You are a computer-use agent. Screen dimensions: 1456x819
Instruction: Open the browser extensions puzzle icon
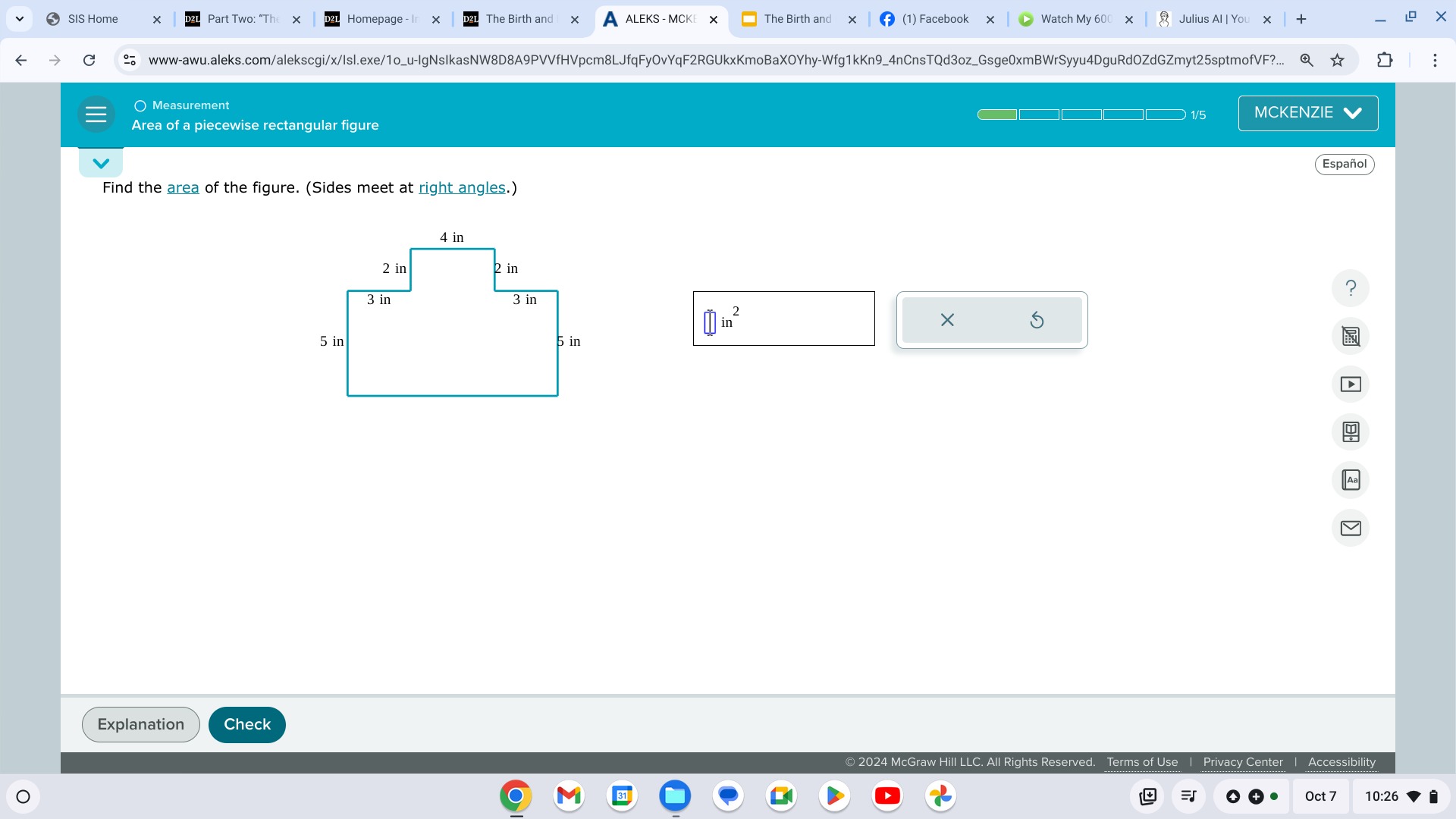click(x=1385, y=60)
